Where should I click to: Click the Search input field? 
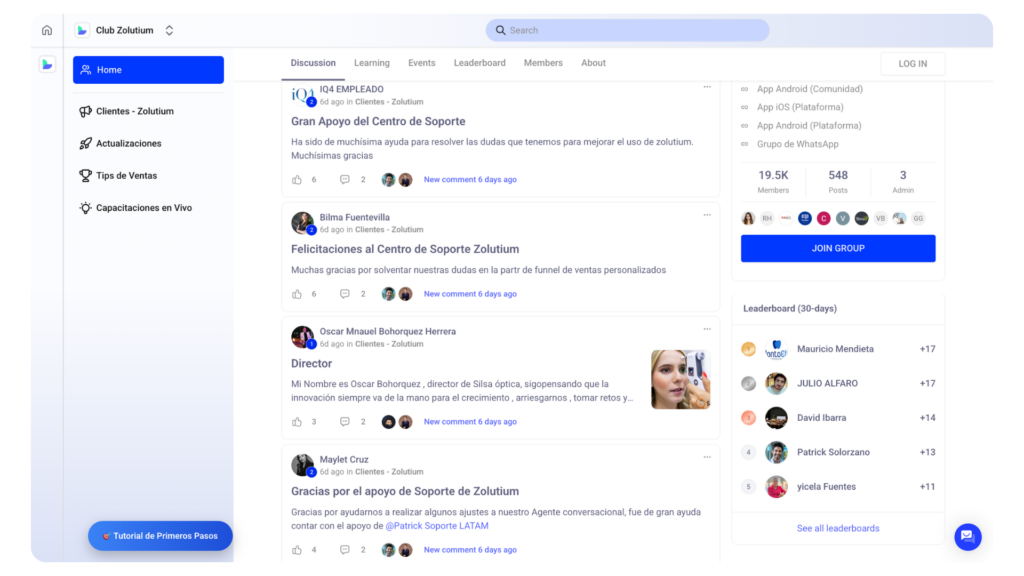tap(627, 30)
